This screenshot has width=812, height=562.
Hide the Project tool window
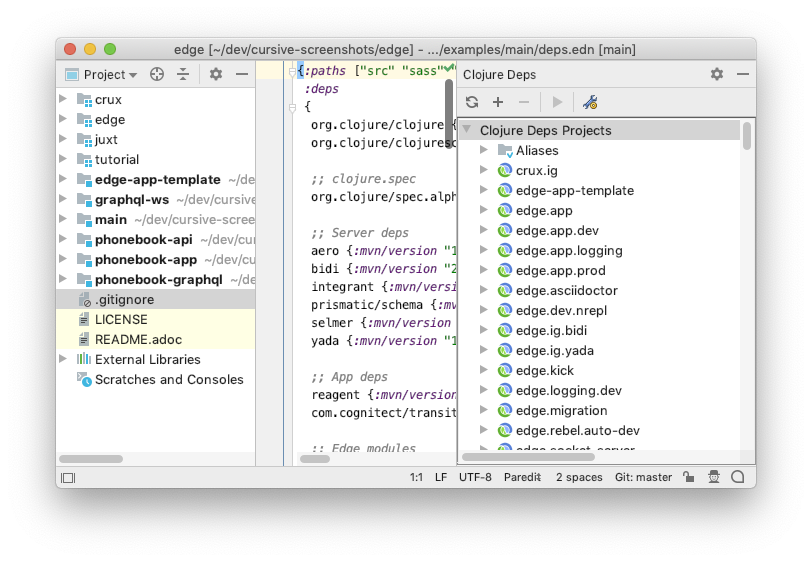(x=241, y=75)
